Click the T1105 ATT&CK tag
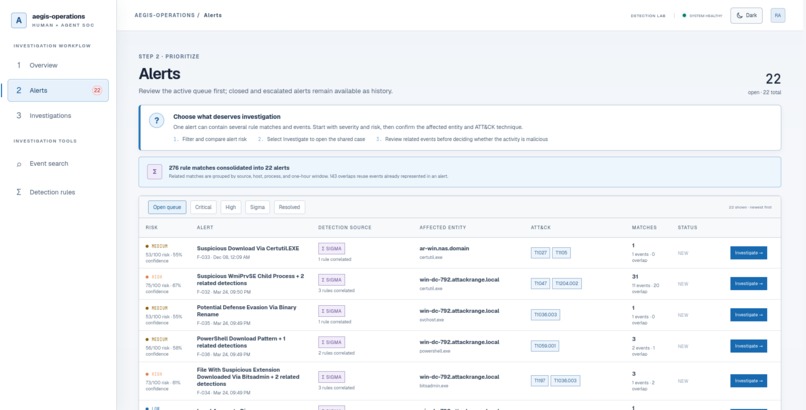This screenshot has width=806, height=410. point(561,253)
